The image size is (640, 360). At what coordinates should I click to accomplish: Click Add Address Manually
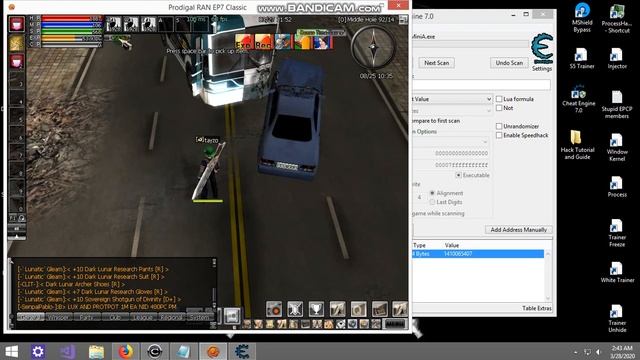pos(518,230)
